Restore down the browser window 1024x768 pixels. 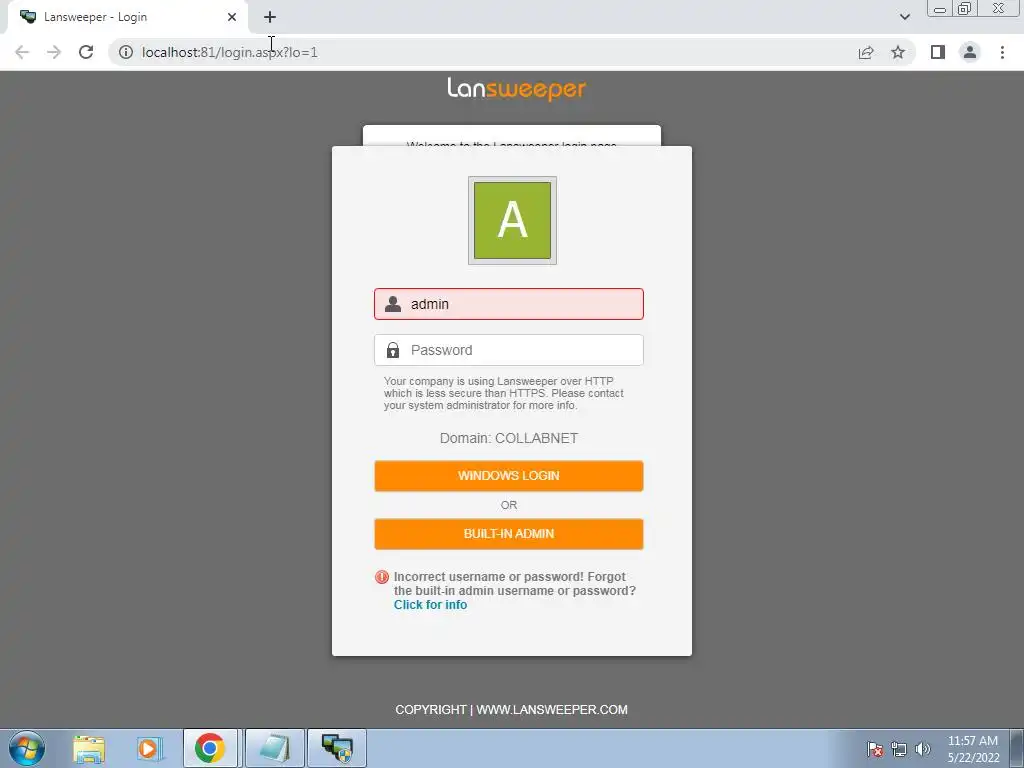pyautogui.click(x=964, y=8)
